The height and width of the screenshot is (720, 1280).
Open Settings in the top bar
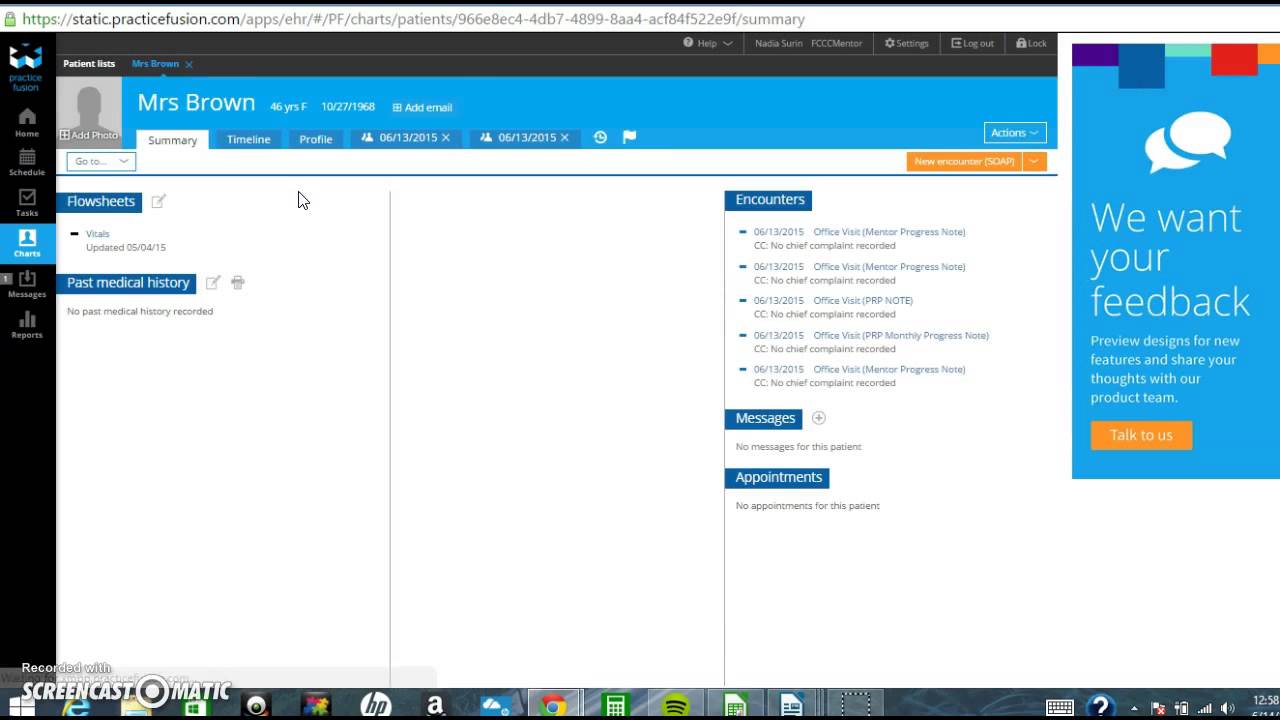pyautogui.click(x=907, y=43)
